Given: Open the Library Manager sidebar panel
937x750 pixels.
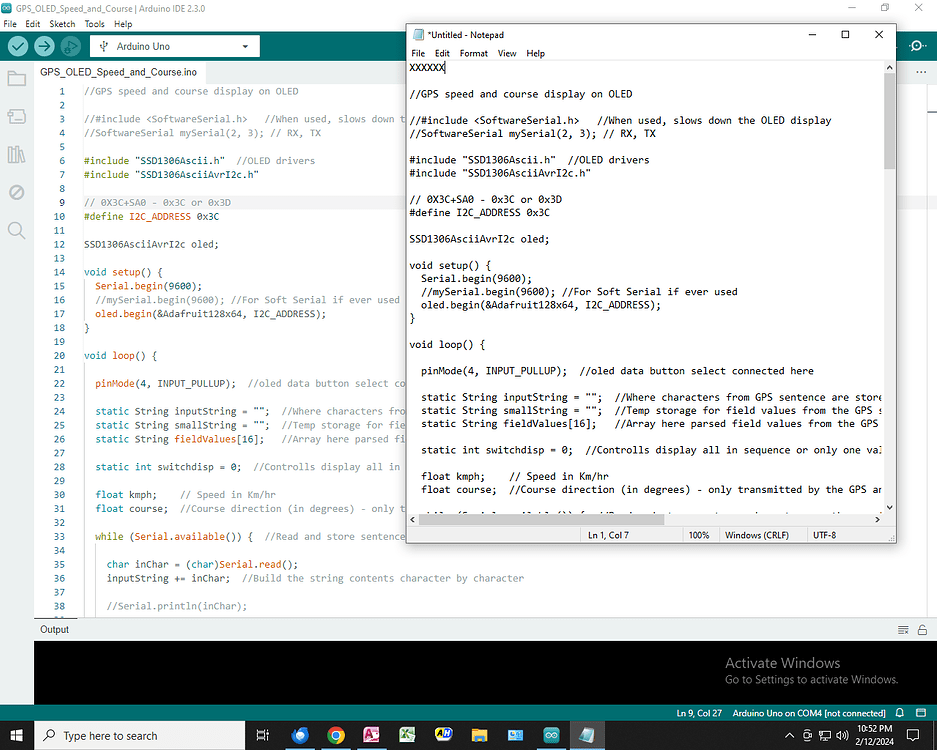Looking at the screenshot, I should coord(15,154).
